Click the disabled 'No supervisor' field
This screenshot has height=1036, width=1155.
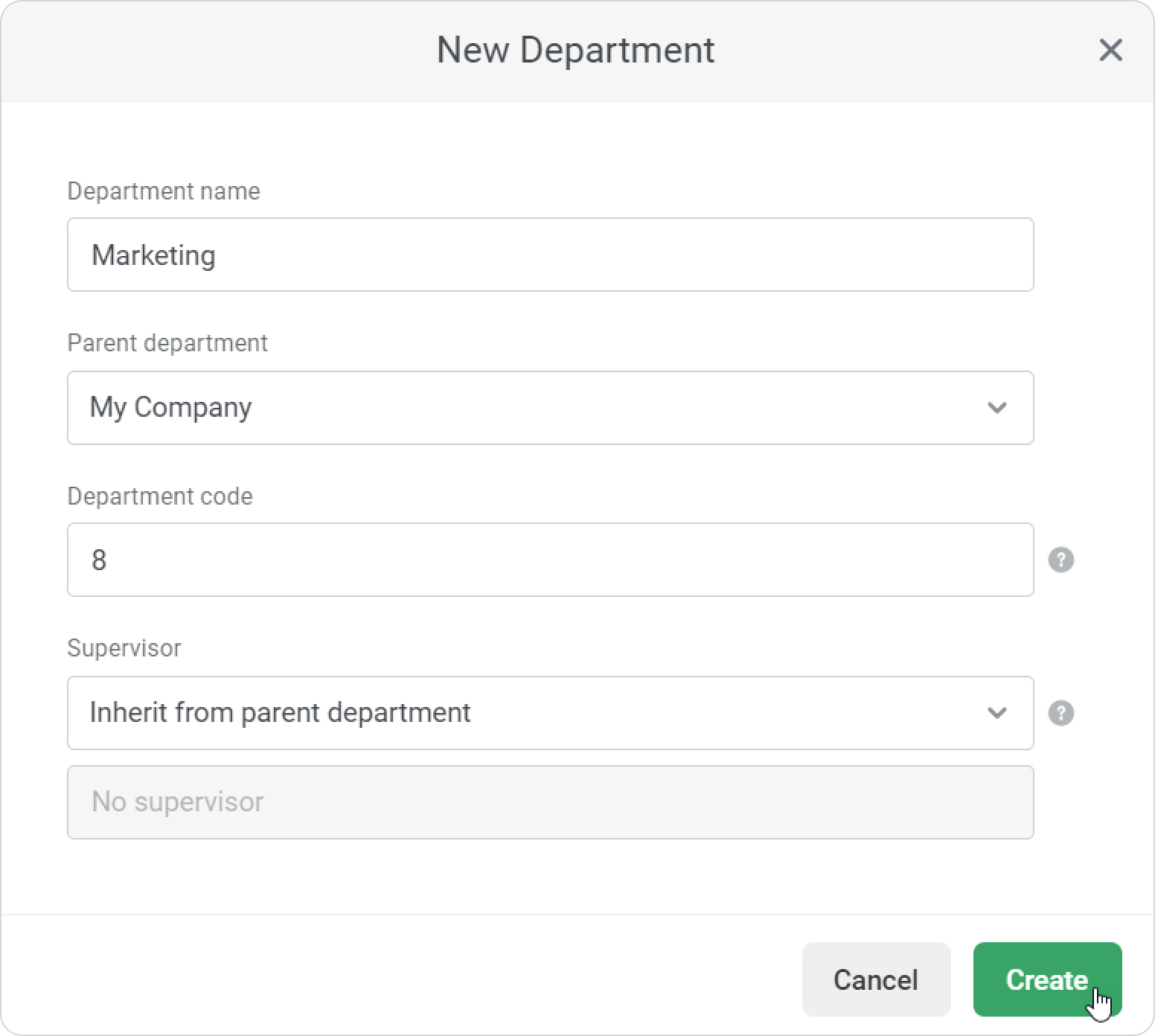click(549, 802)
